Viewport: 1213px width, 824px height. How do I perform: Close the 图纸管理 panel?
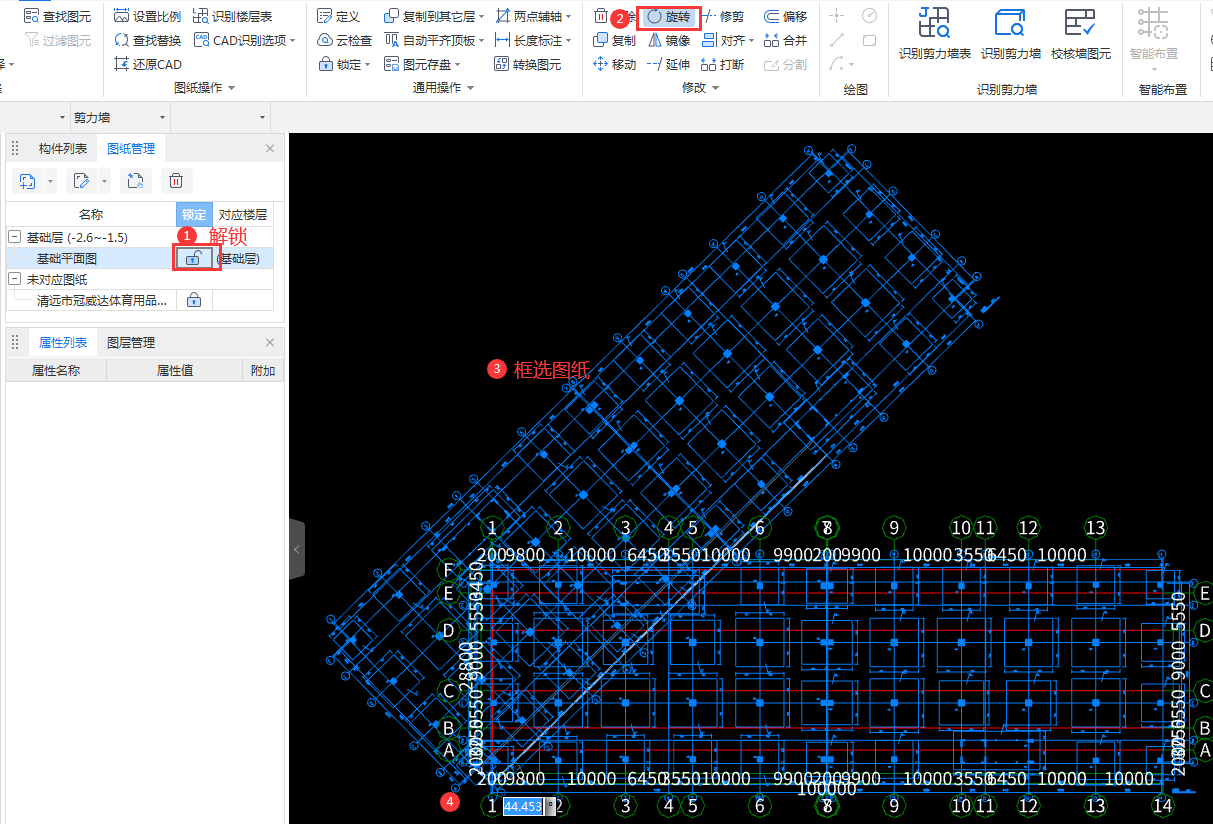point(269,149)
